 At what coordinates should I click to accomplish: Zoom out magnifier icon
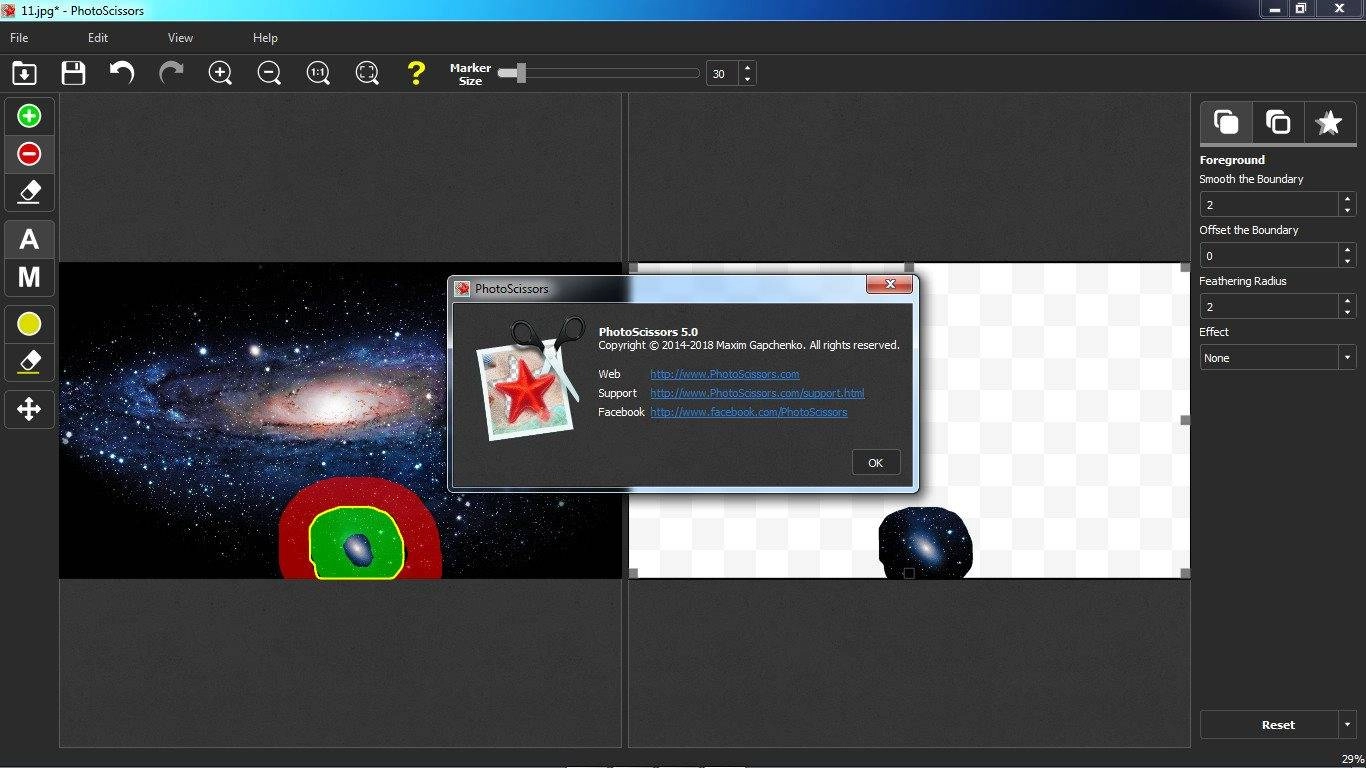pos(269,73)
